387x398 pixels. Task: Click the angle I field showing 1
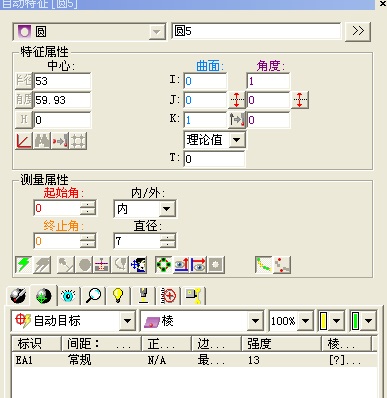coord(268,81)
